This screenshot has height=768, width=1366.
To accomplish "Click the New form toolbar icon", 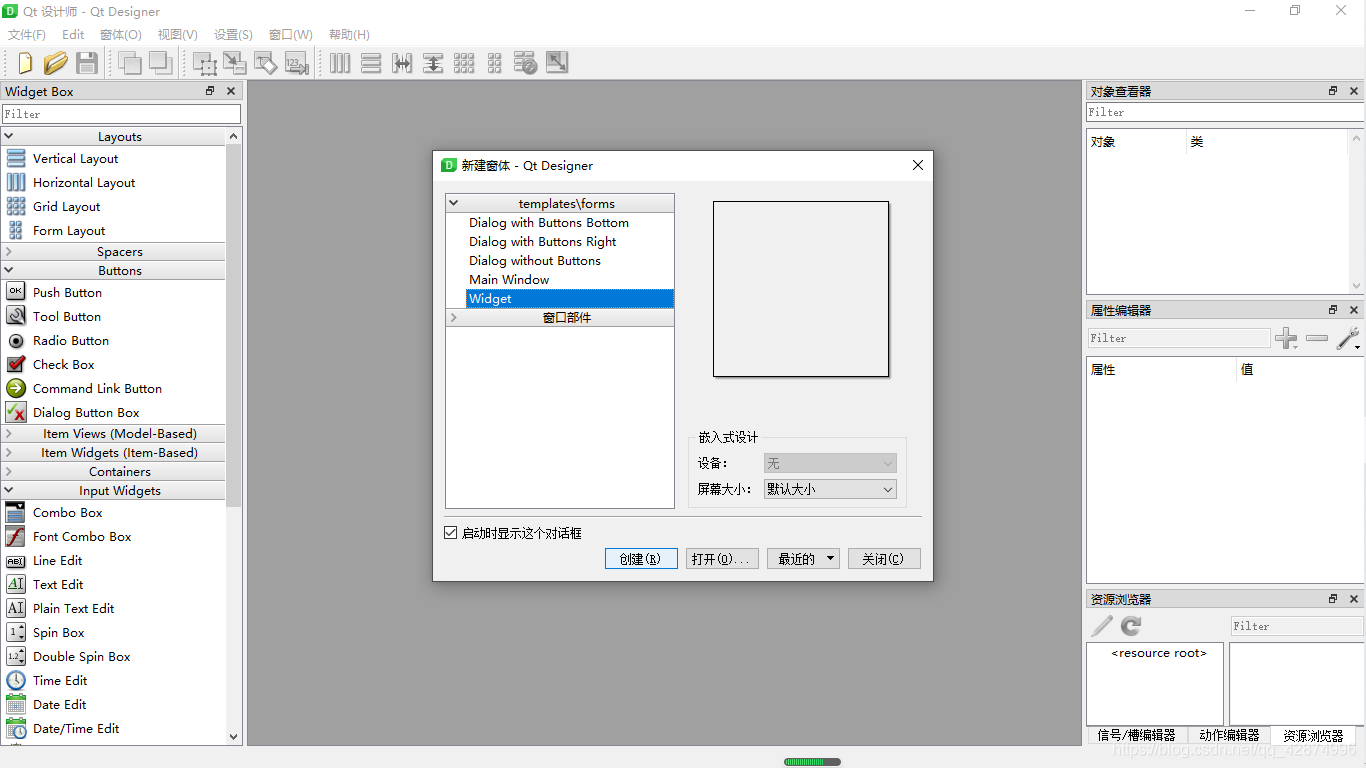I will point(24,63).
